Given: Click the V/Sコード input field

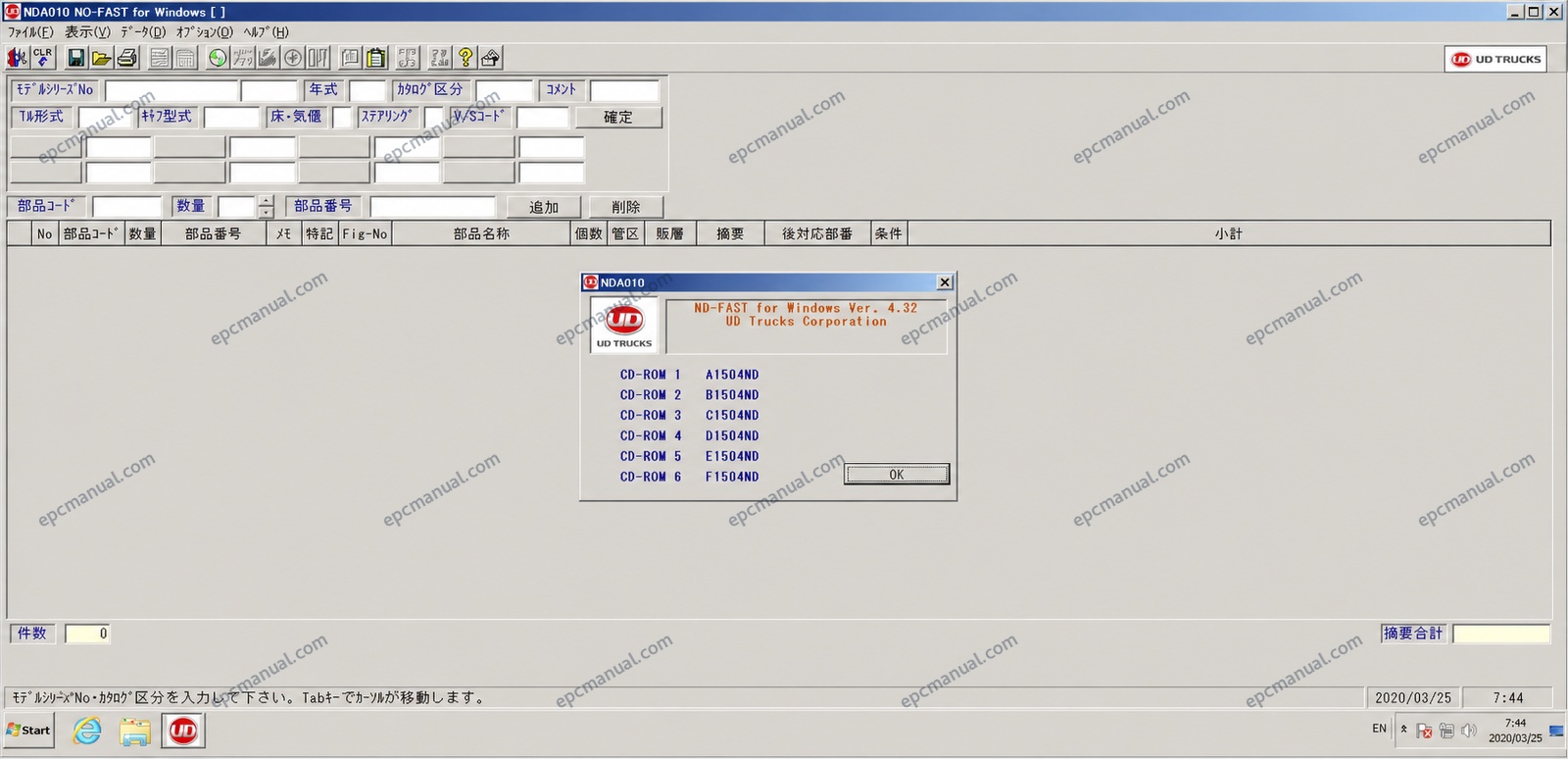Looking at the screenshot, I should (x=543, y=118).
